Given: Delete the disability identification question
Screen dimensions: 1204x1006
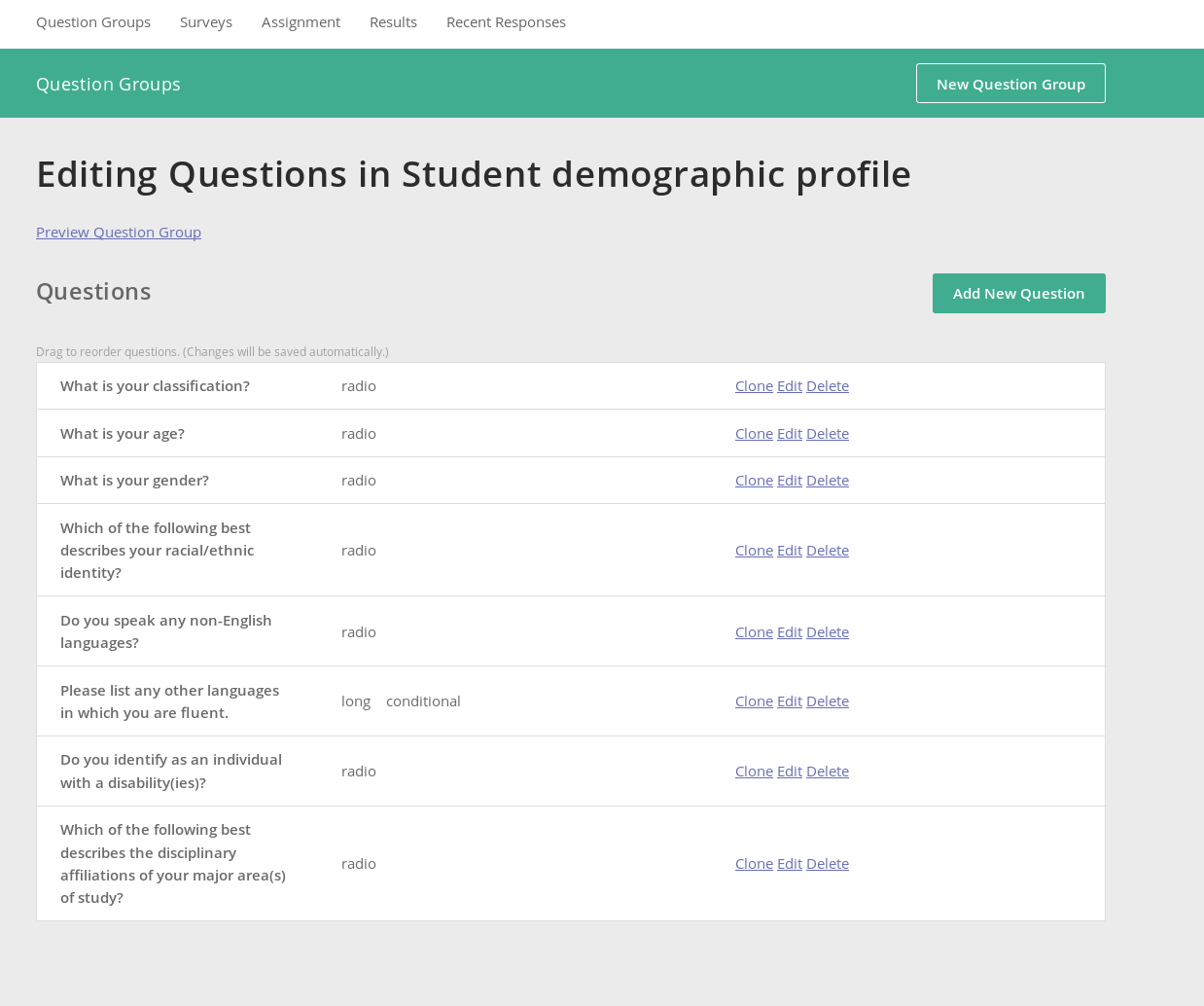Looking at the screenshot, I should [x=828, y=771].
